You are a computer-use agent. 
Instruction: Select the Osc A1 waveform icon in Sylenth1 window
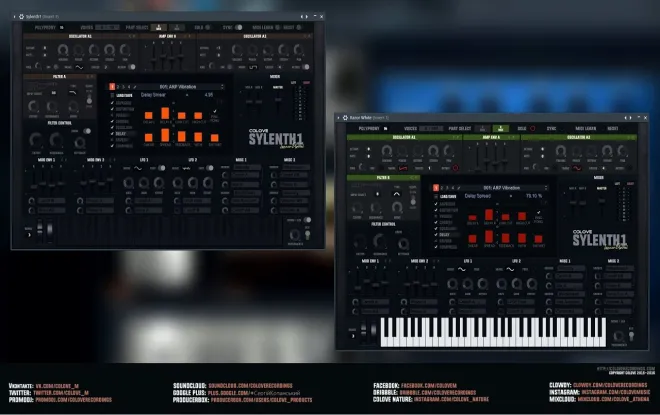point(79,67)
